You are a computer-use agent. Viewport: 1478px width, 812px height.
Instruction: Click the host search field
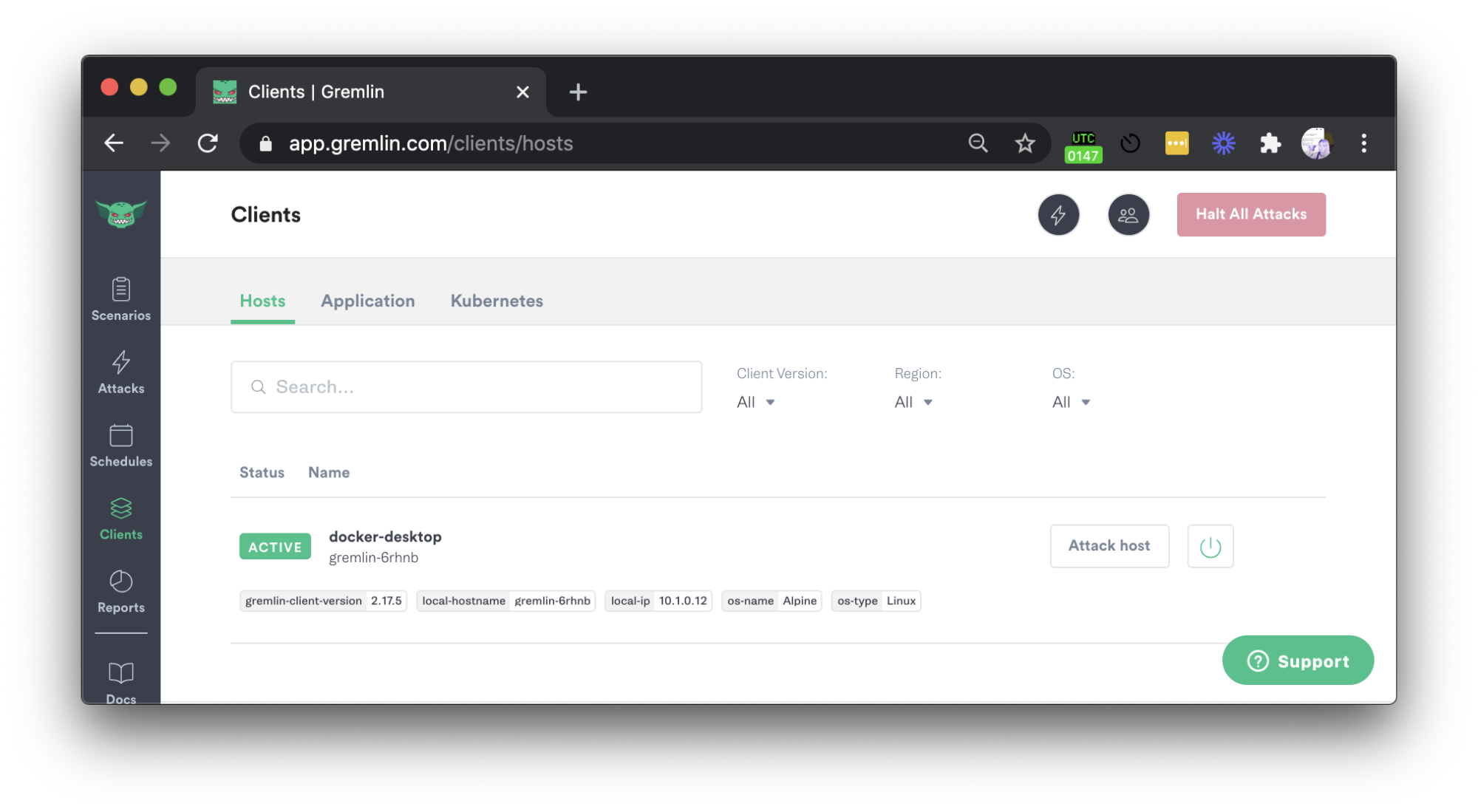[x=466, y=387]
